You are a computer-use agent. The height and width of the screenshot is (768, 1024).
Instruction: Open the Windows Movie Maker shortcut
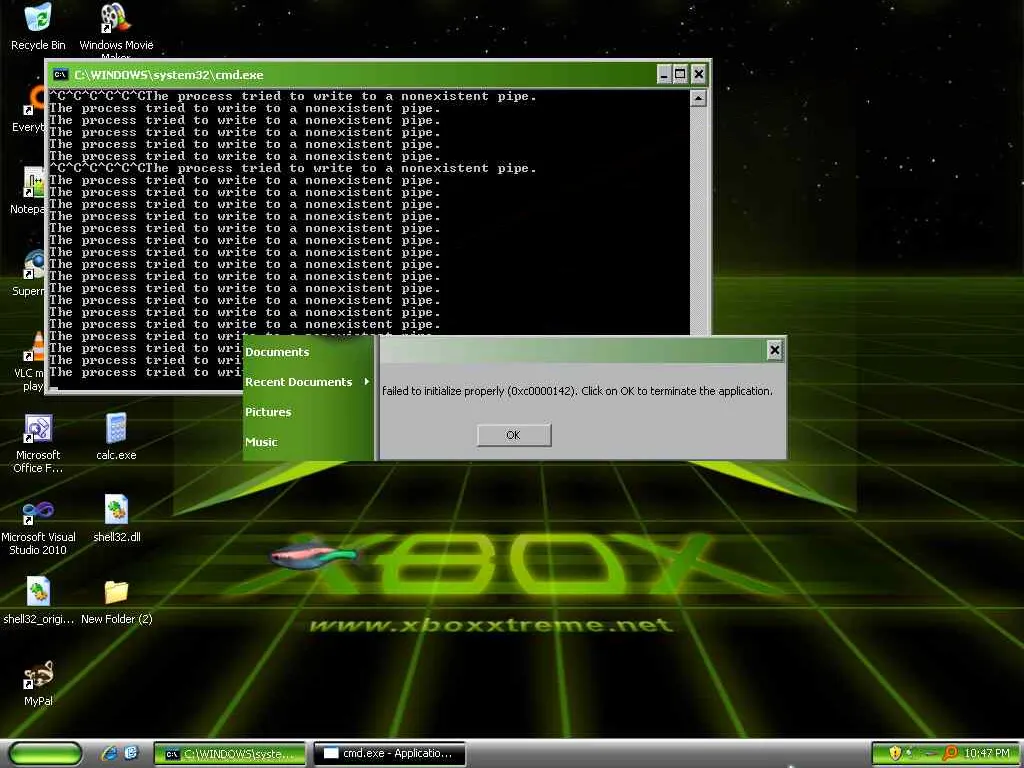pyautogui.click(x=116, y=29)
